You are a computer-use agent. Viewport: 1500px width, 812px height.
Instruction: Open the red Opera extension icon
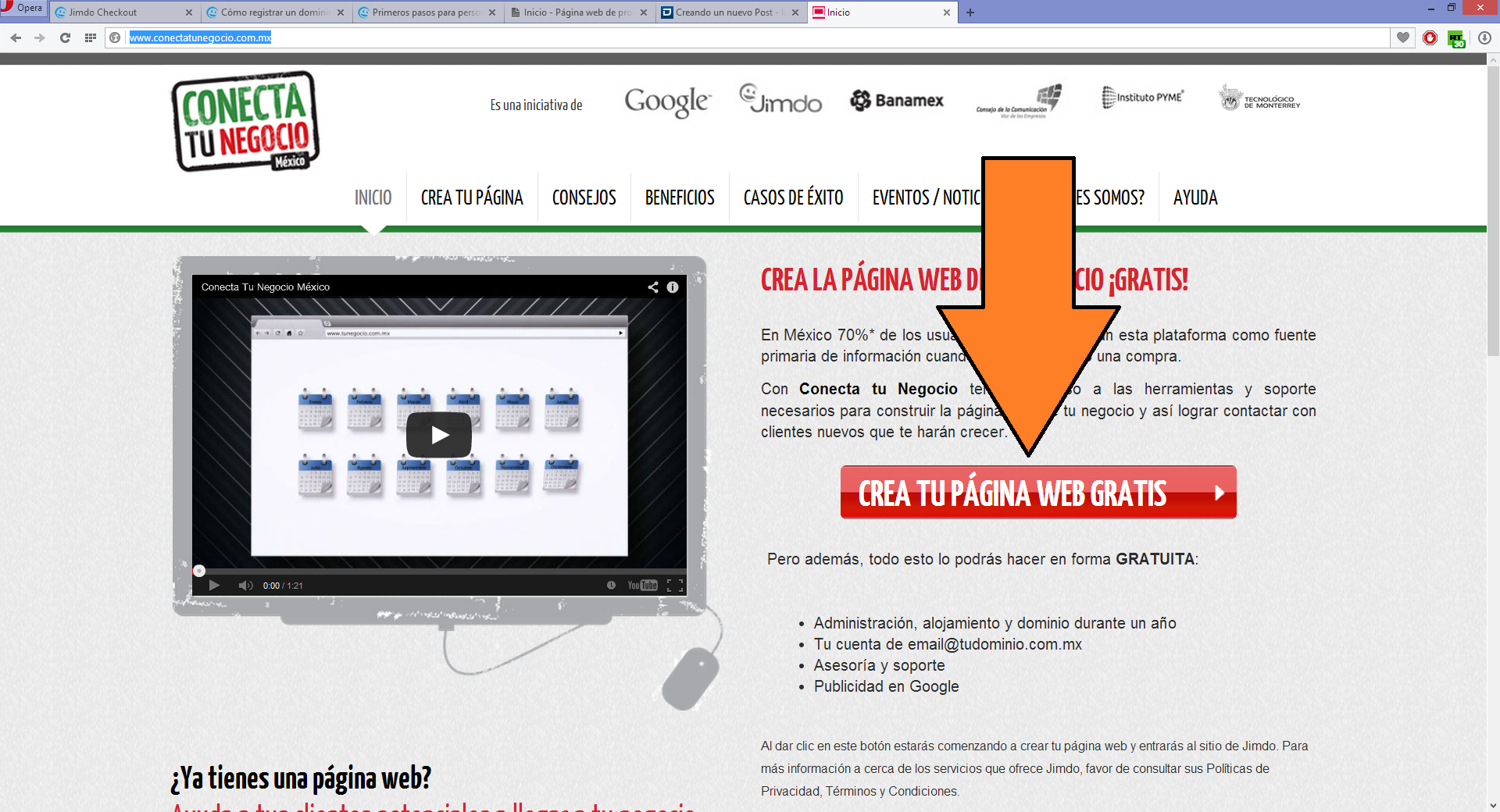pos(1430,37)
